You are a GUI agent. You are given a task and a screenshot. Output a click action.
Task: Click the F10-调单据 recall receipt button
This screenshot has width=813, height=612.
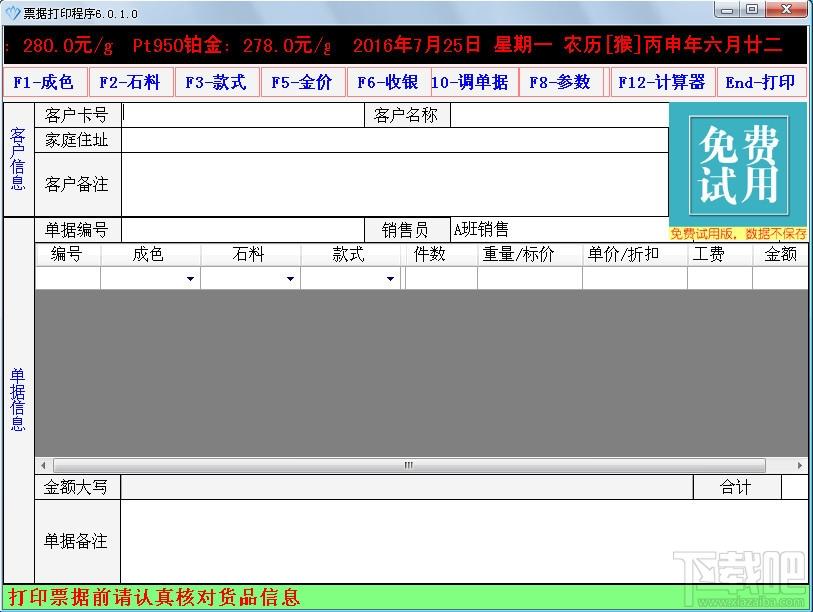474,82
